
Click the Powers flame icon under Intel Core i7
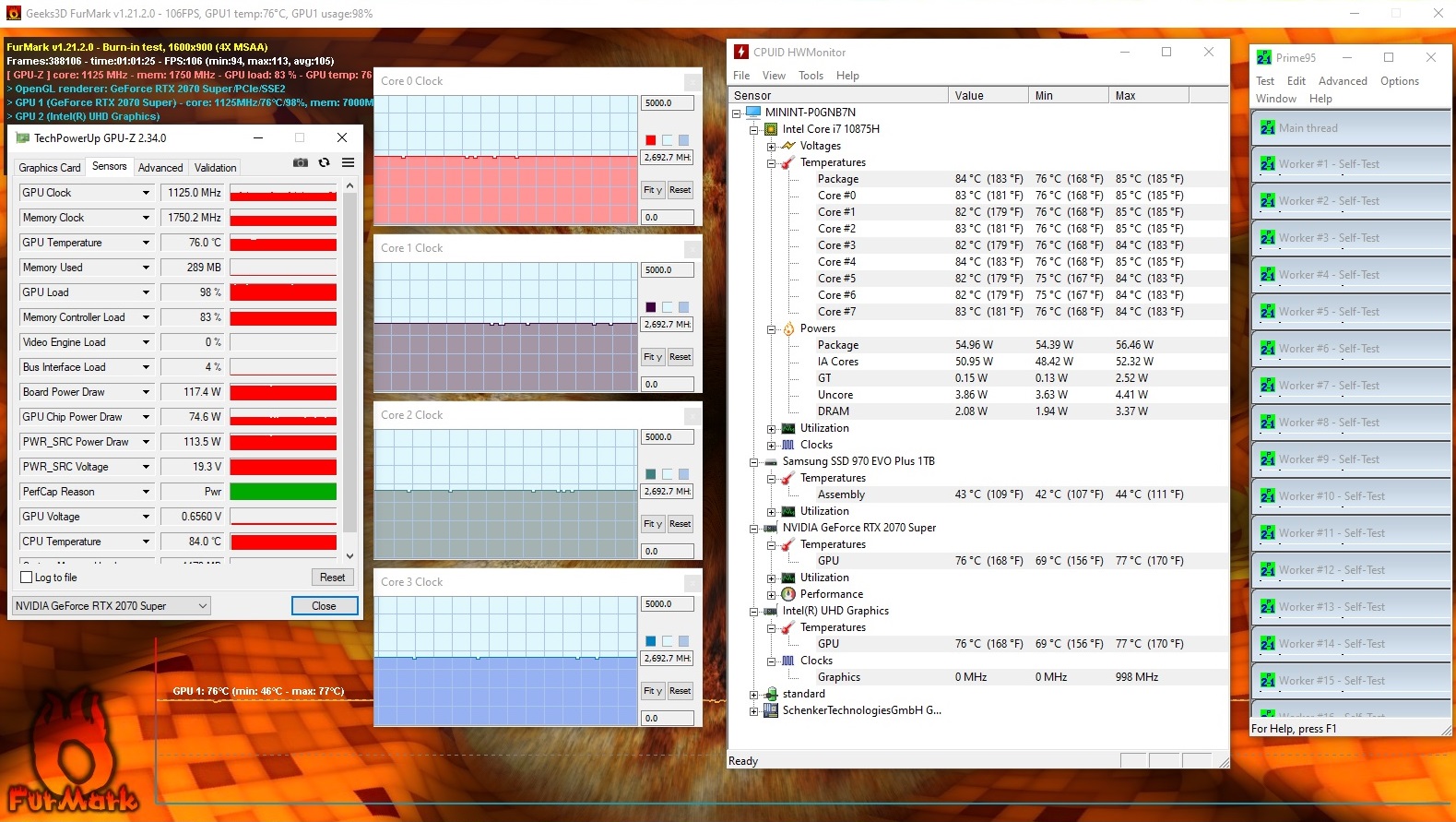pyautogui.click(x=788, y=328)
